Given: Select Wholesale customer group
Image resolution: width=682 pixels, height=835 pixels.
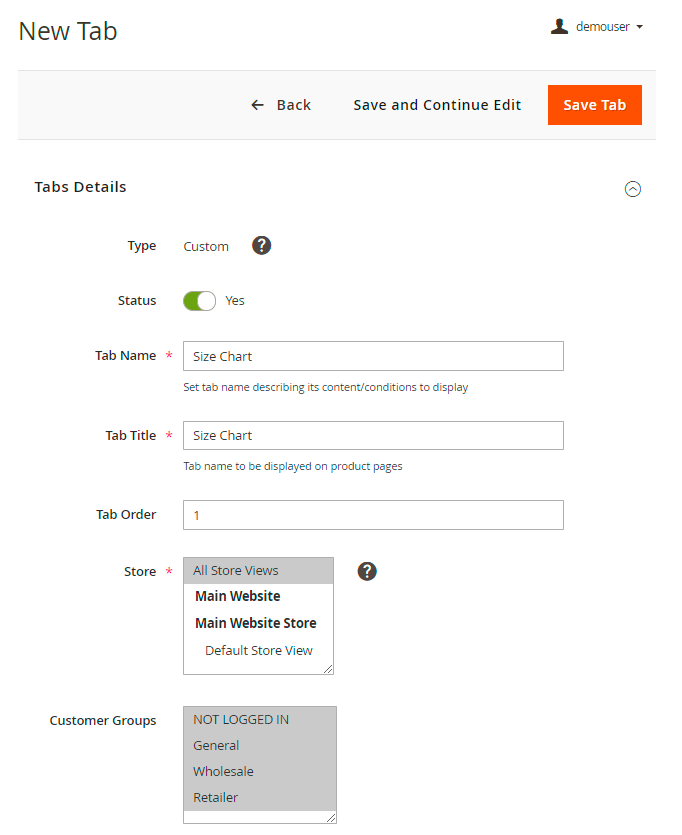Looking at the screenshot, I should 224,771.
